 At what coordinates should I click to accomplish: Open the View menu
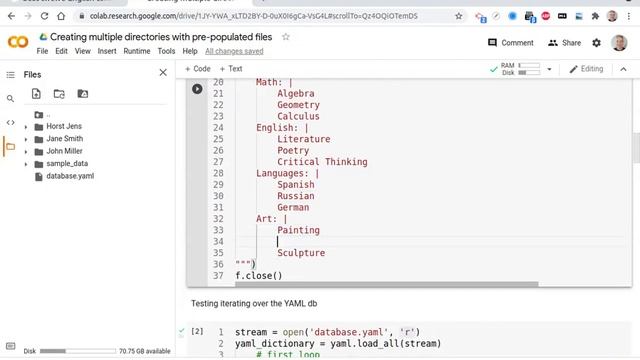[82, 51]
